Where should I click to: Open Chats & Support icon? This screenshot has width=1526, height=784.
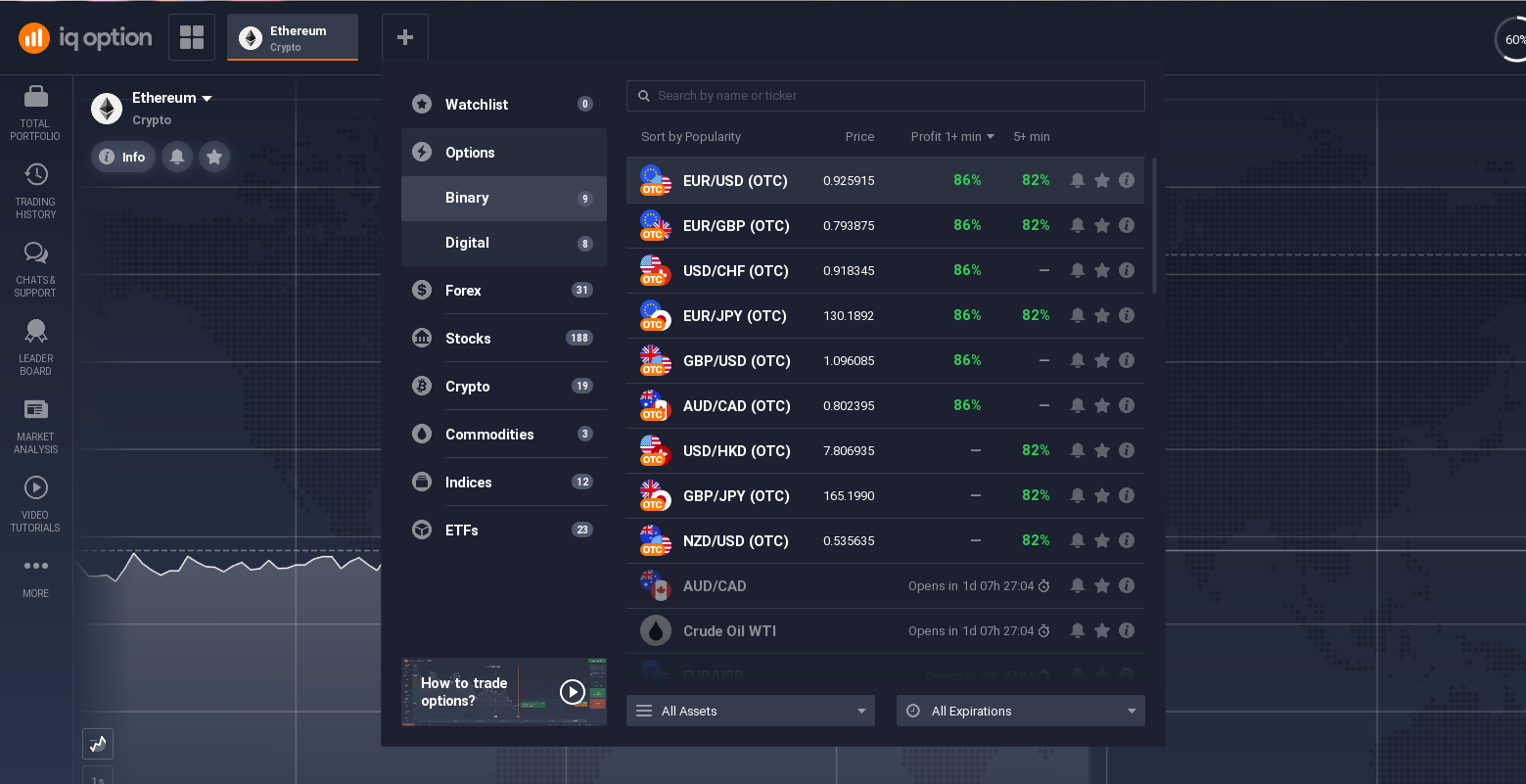coord(35,254)
